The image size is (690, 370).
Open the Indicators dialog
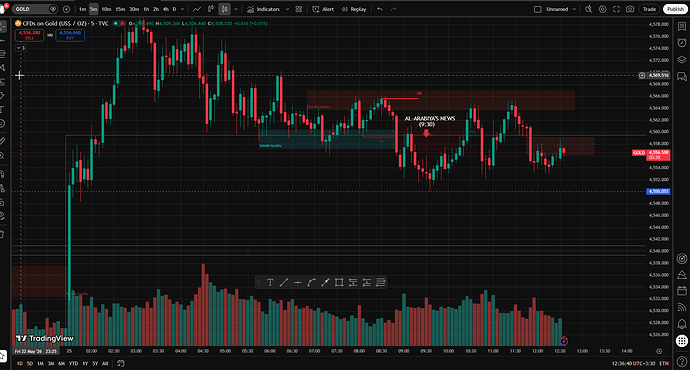[263, 9]
